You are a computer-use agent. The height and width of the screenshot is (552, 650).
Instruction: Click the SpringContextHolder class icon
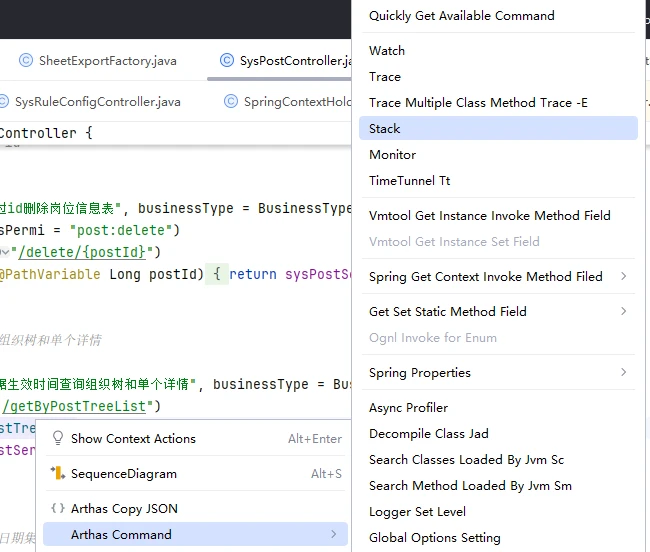click(x=230, y=102)
